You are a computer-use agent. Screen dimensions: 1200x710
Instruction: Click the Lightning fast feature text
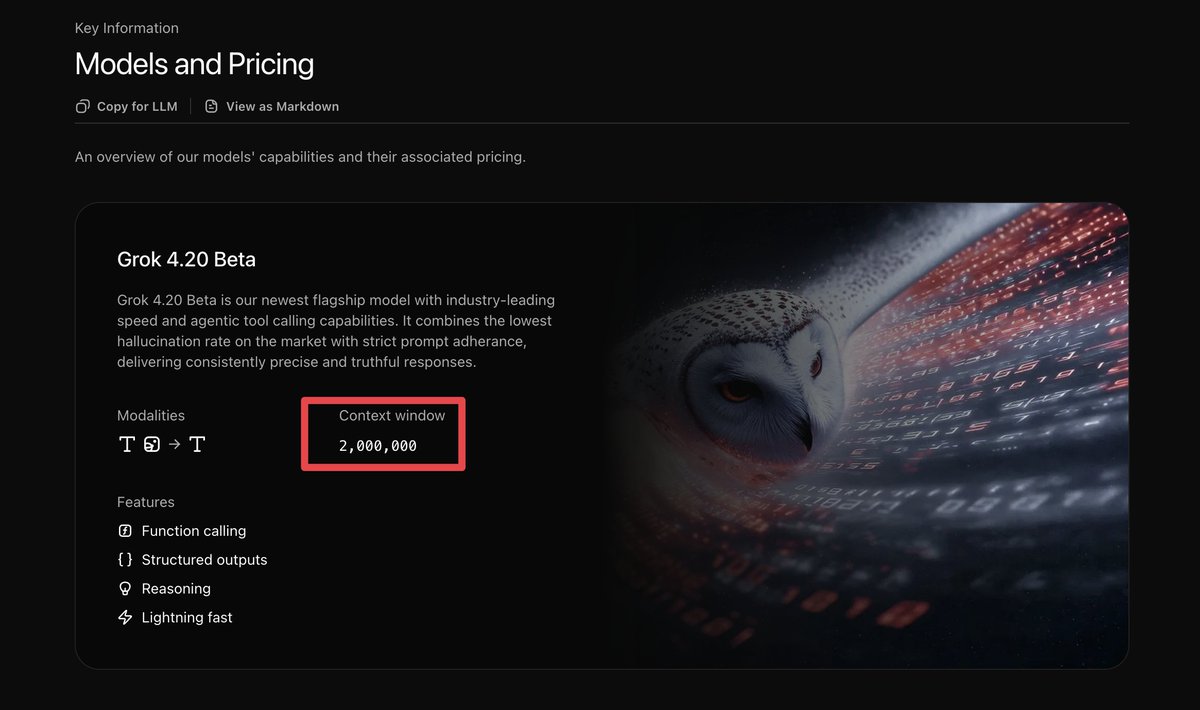coord(187,618)
